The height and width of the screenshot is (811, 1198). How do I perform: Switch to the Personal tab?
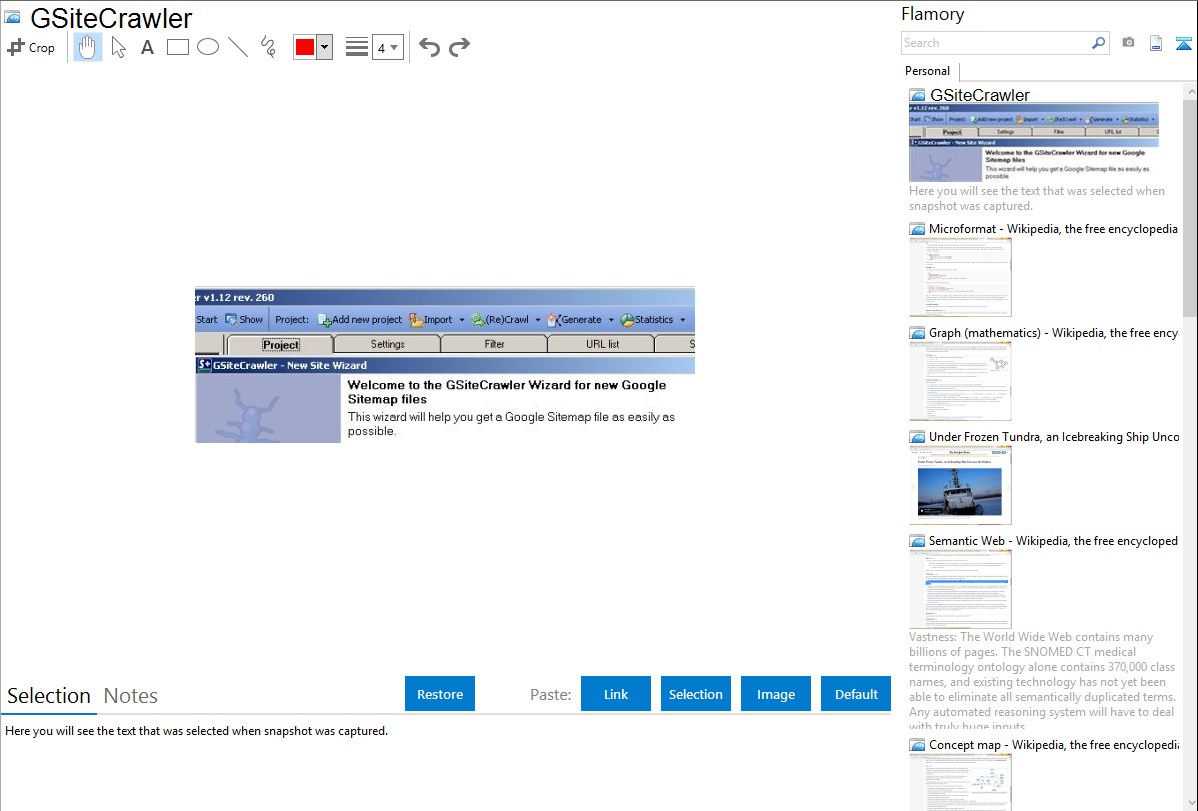[x=928, y=71]
